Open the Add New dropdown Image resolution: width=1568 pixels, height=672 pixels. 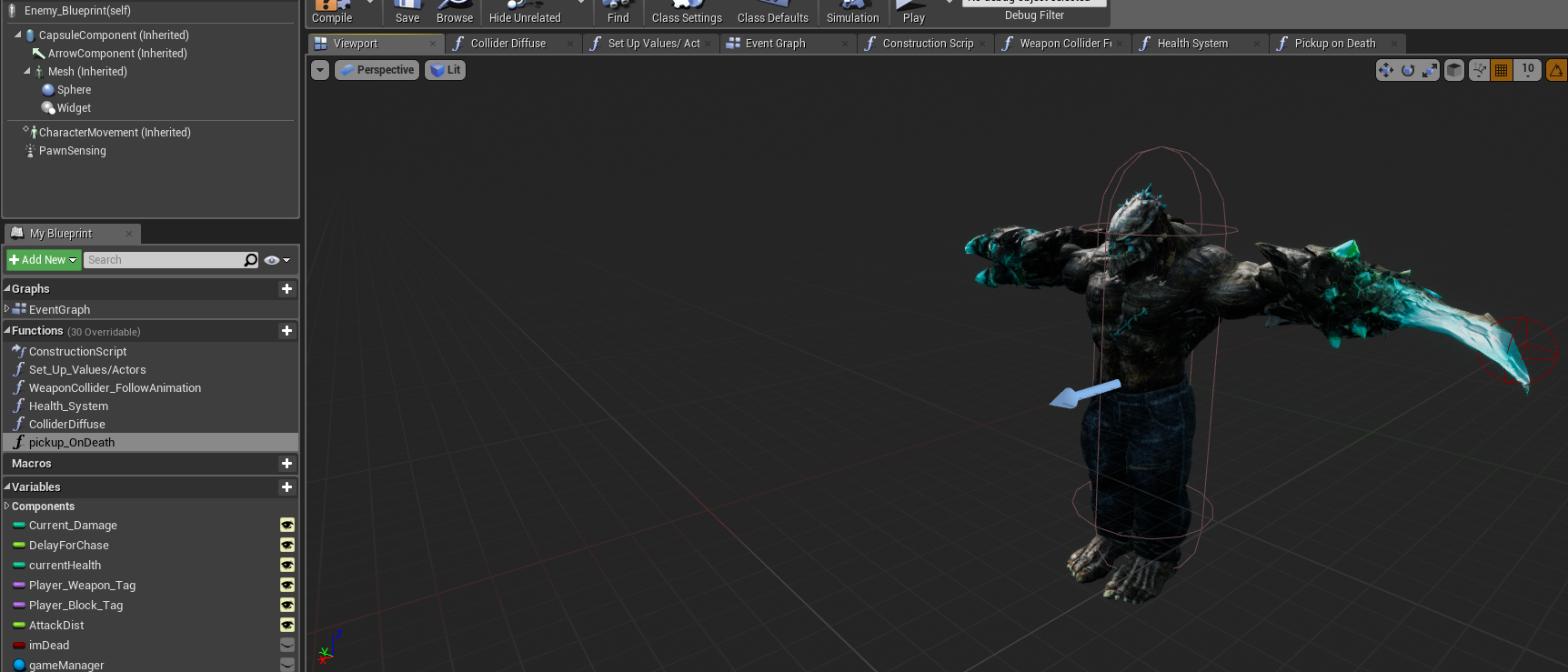43,260
